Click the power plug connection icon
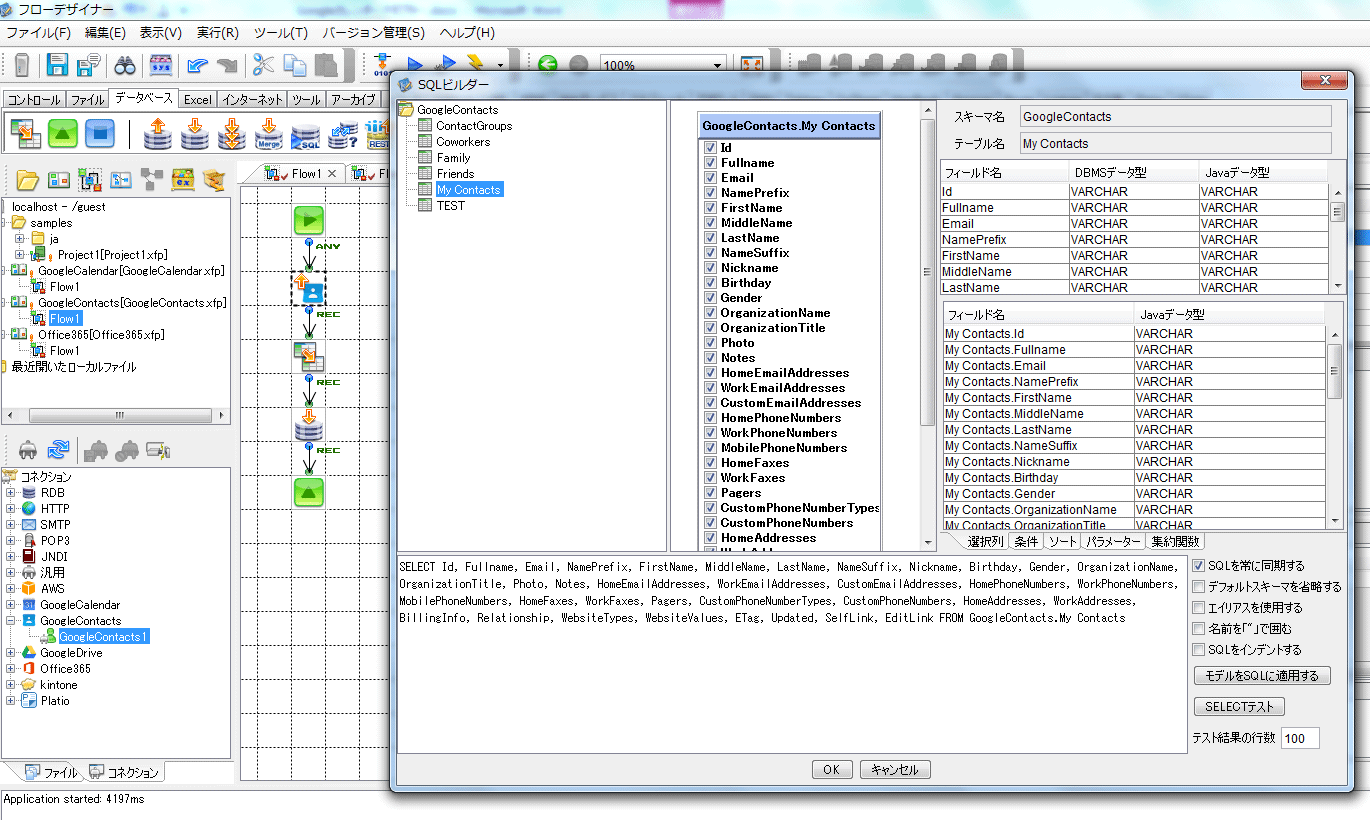 pos(28,450)
